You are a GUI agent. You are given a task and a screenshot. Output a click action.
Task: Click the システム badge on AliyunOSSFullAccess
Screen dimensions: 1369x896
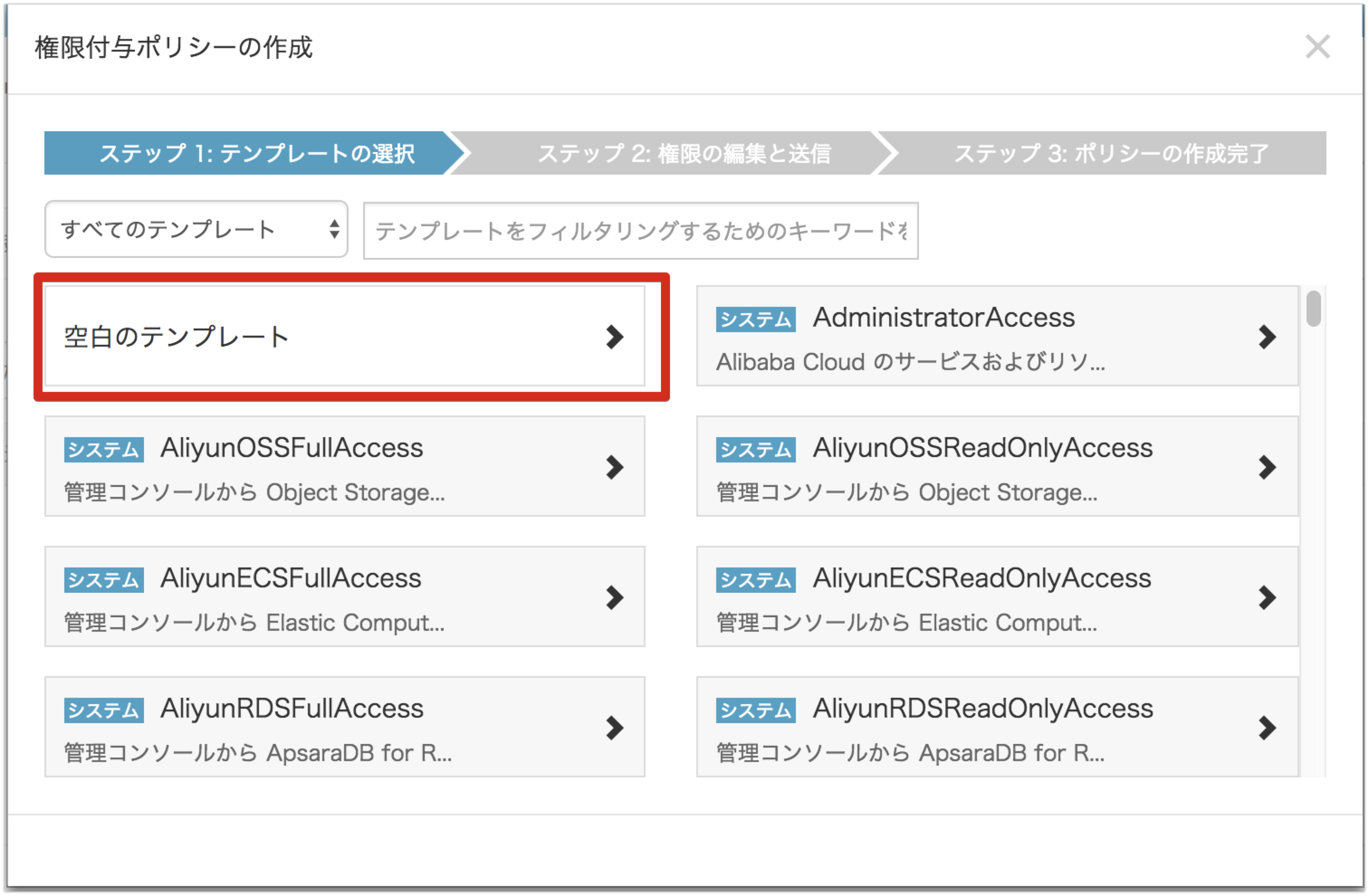pyautogui.click(x=104, y=450)
